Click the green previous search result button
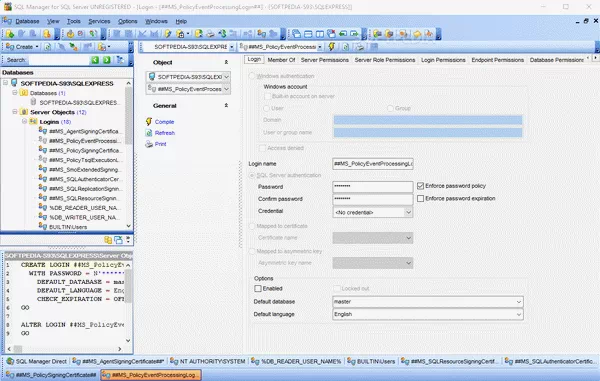This screenshot has width=600, height=381. coord(95,60)
